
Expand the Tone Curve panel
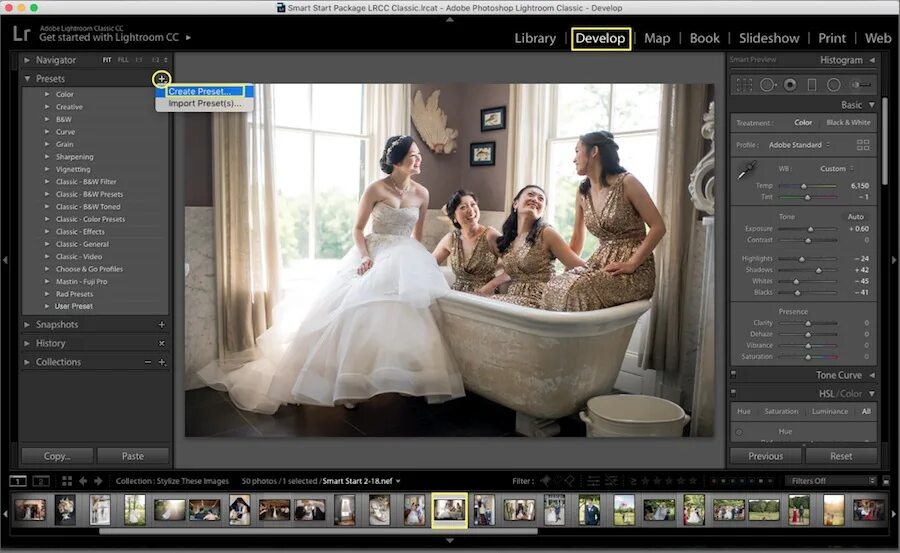(871, 375)
